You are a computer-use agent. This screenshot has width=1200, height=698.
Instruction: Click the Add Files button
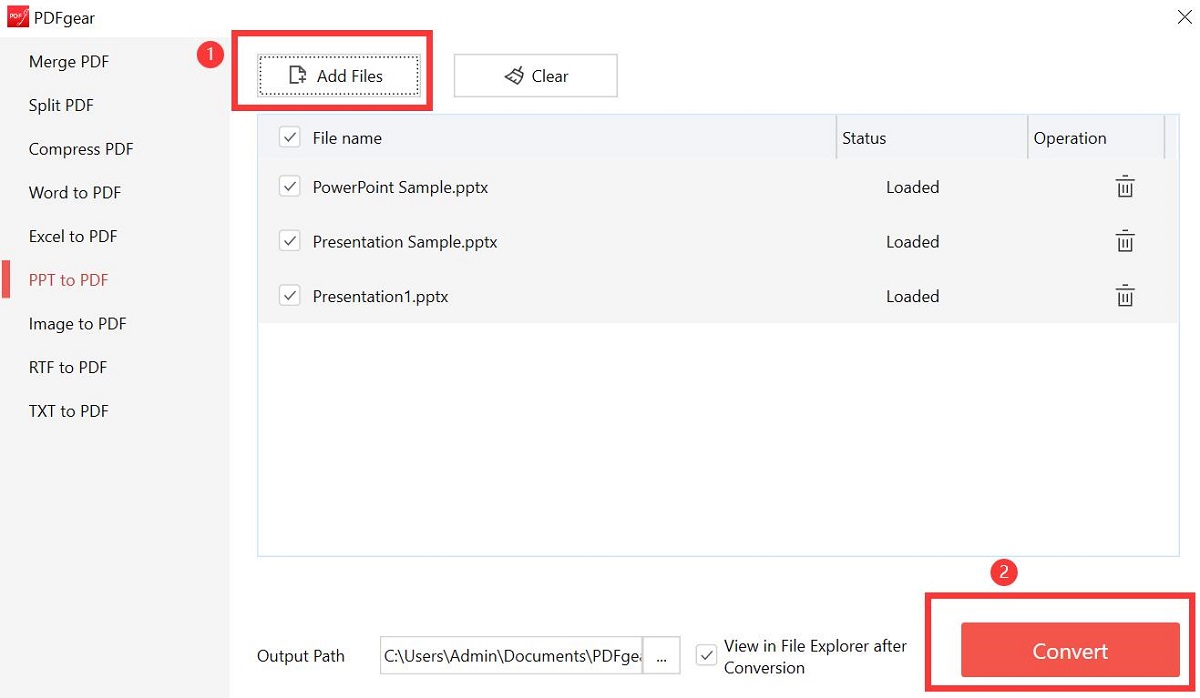338,75
